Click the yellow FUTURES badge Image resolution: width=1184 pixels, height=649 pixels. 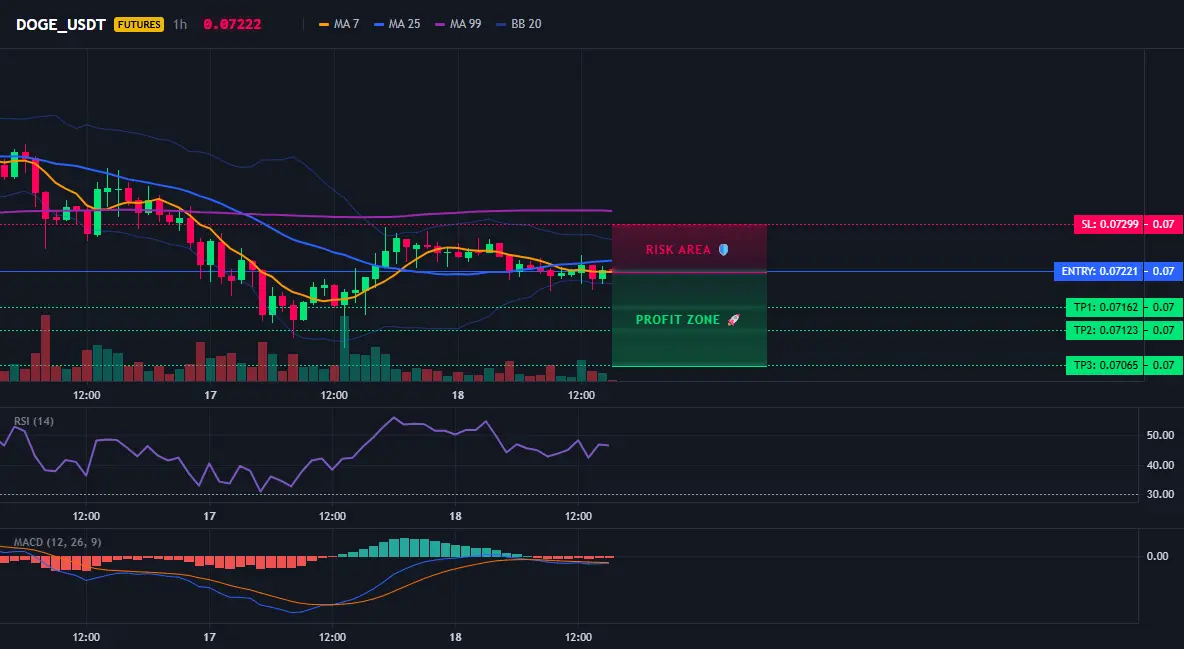click(x=139, y=24)
